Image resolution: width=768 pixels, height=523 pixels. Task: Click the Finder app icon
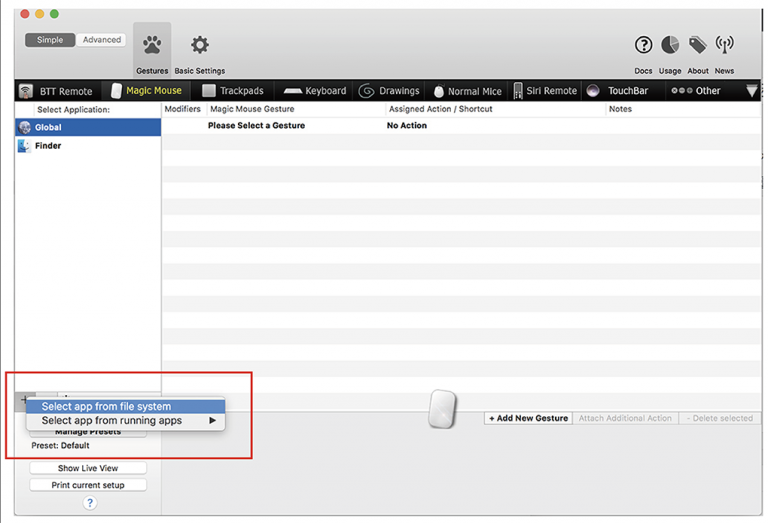pos(24,145)
